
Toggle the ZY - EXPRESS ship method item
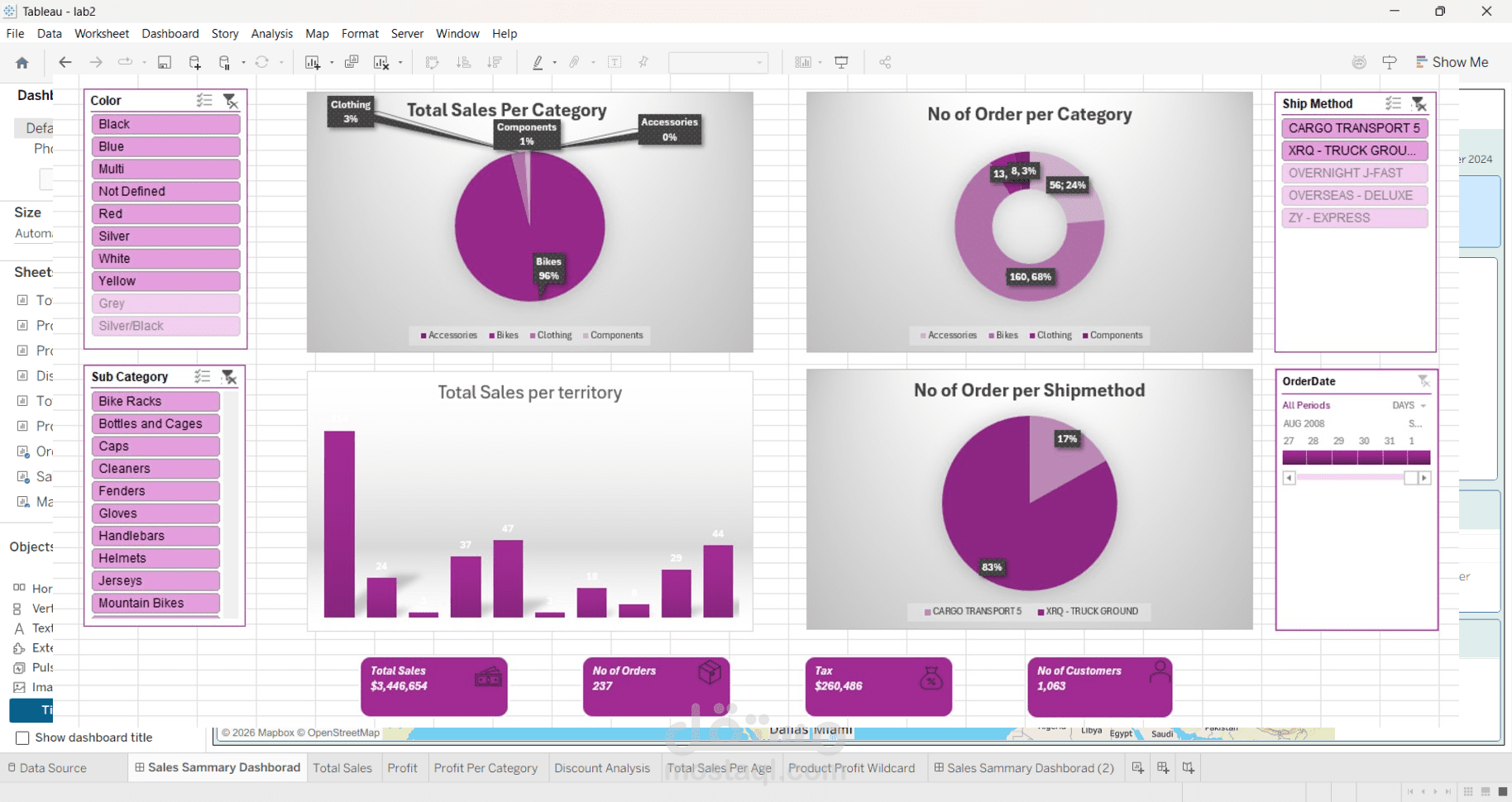[x=1354, y=217]
